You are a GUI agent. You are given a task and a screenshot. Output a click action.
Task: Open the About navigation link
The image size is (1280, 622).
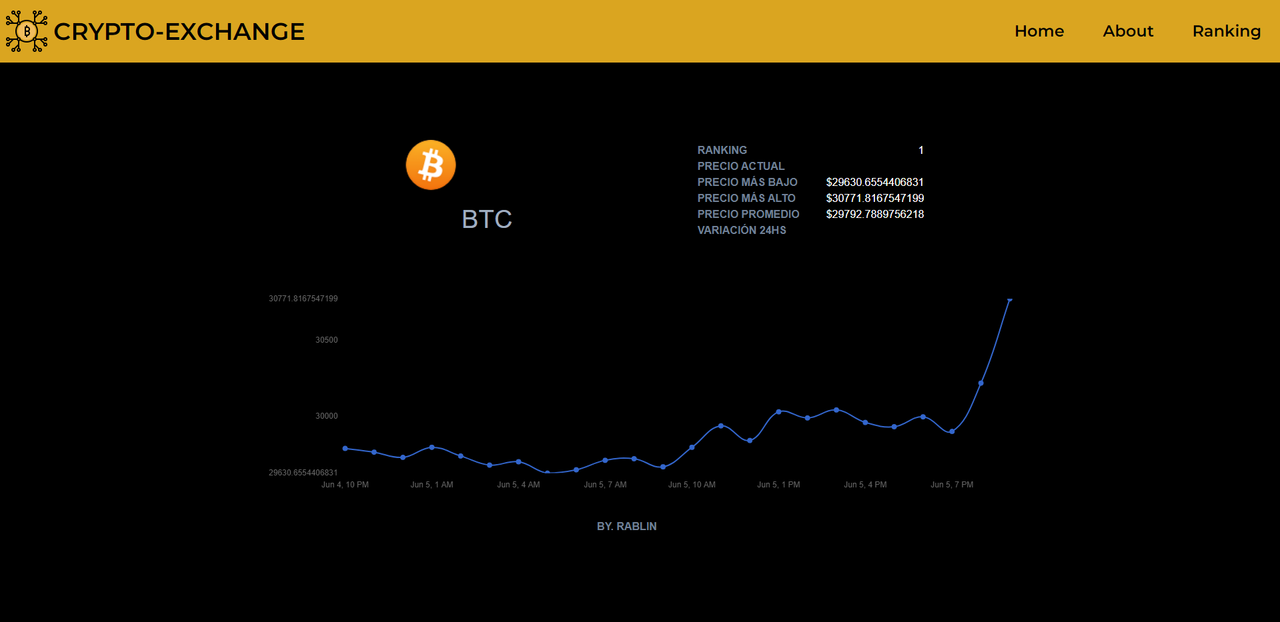(1128, 31)
